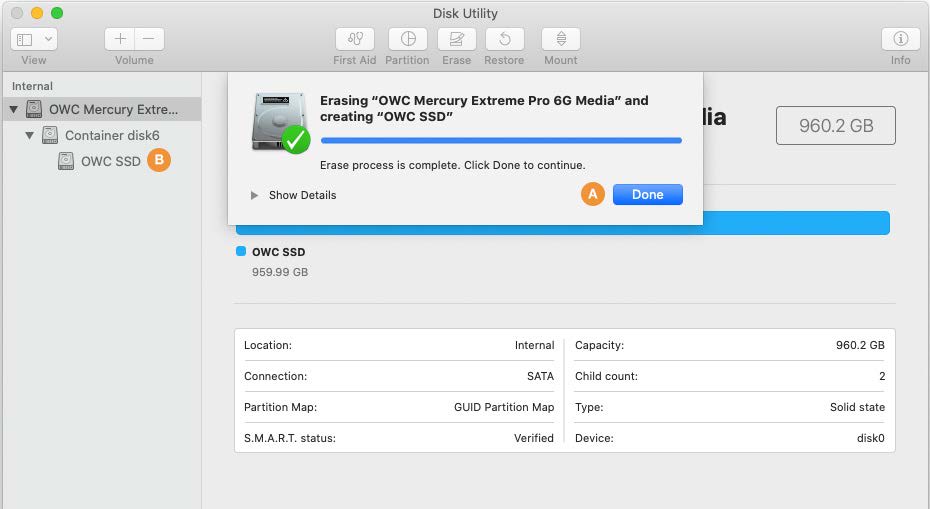
Task: Open the View sidebar options button
Action: (x=25, y=40)
